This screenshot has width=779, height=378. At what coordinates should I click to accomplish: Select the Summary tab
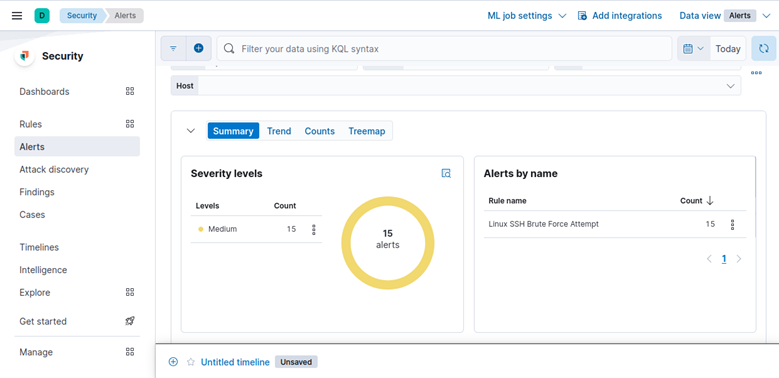coord(233,131)
